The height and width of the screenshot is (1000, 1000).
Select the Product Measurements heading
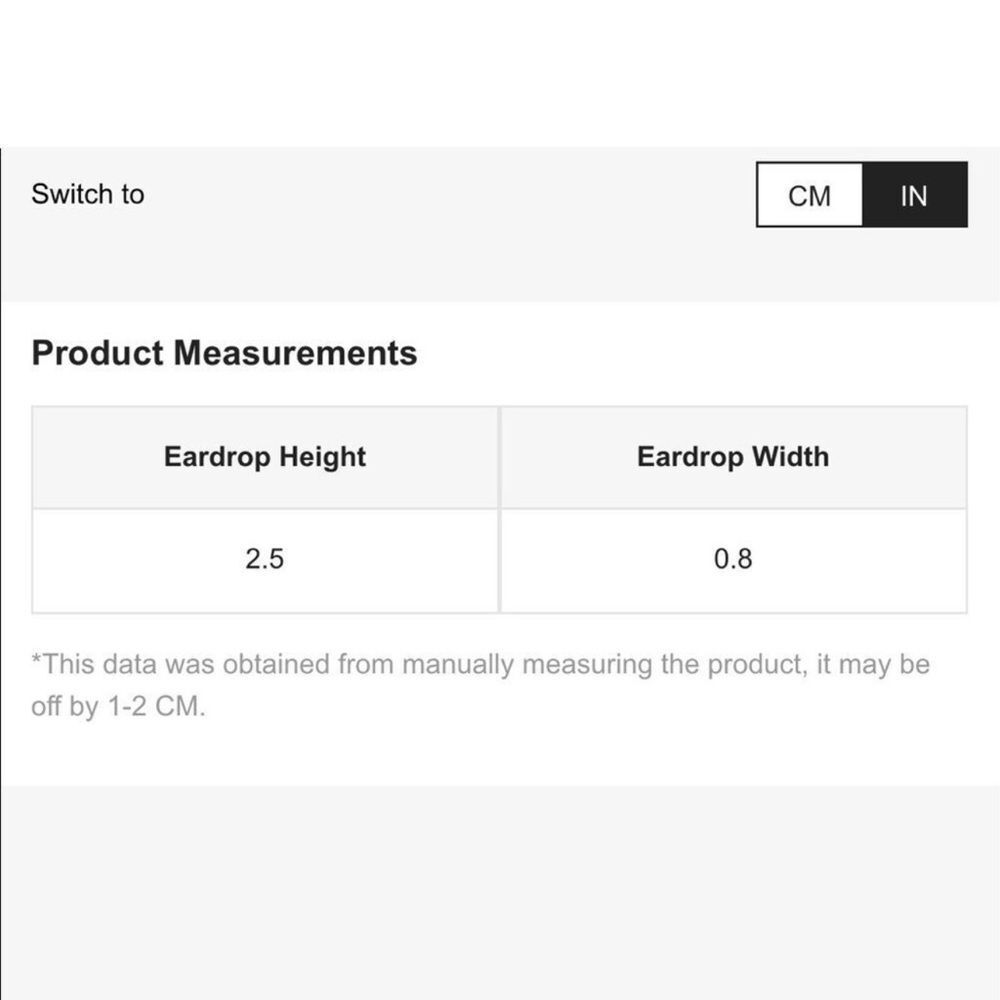point(224,353)
